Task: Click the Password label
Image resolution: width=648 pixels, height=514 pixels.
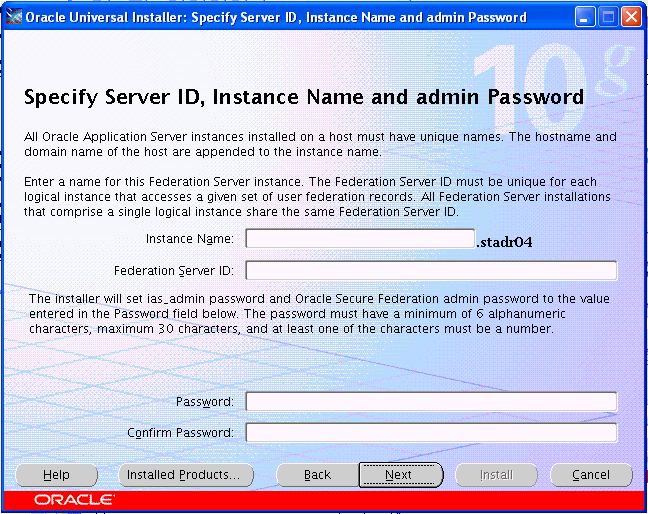Action: (205, 402)
